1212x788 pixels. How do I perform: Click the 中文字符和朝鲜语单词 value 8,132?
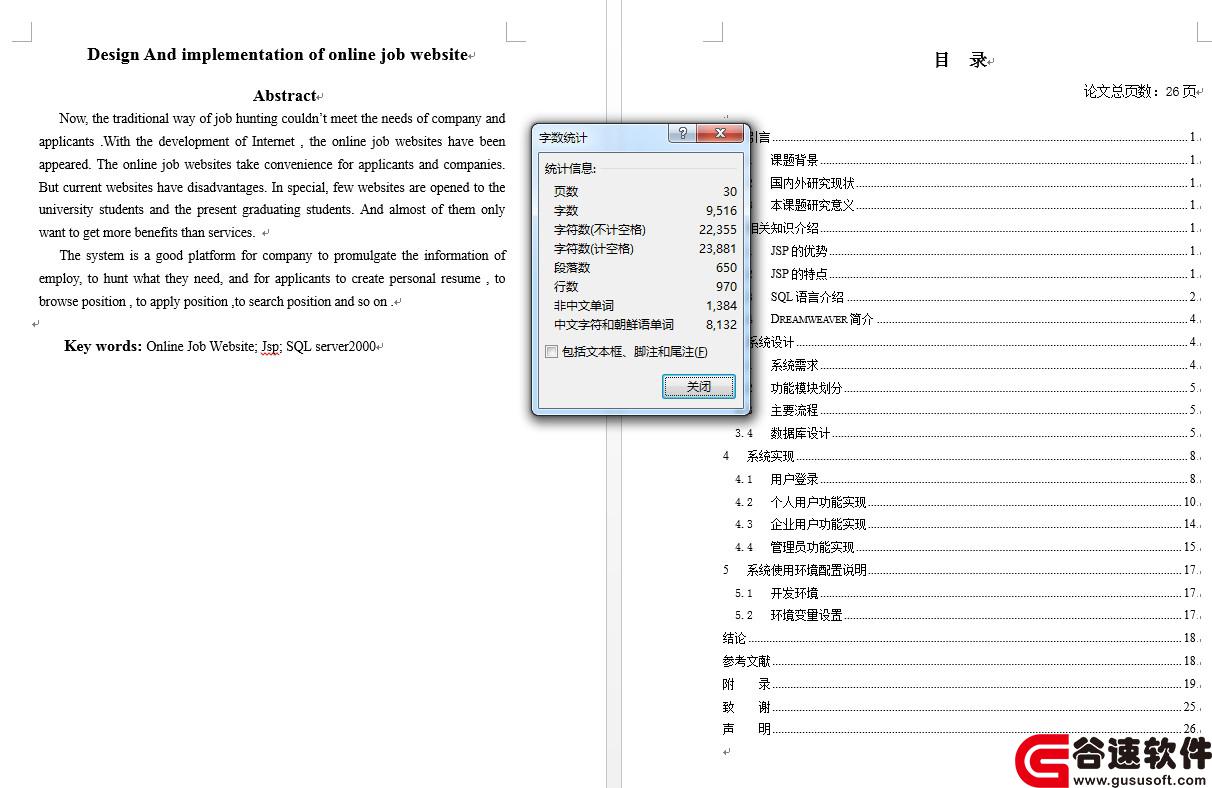(x=721, y=324)
